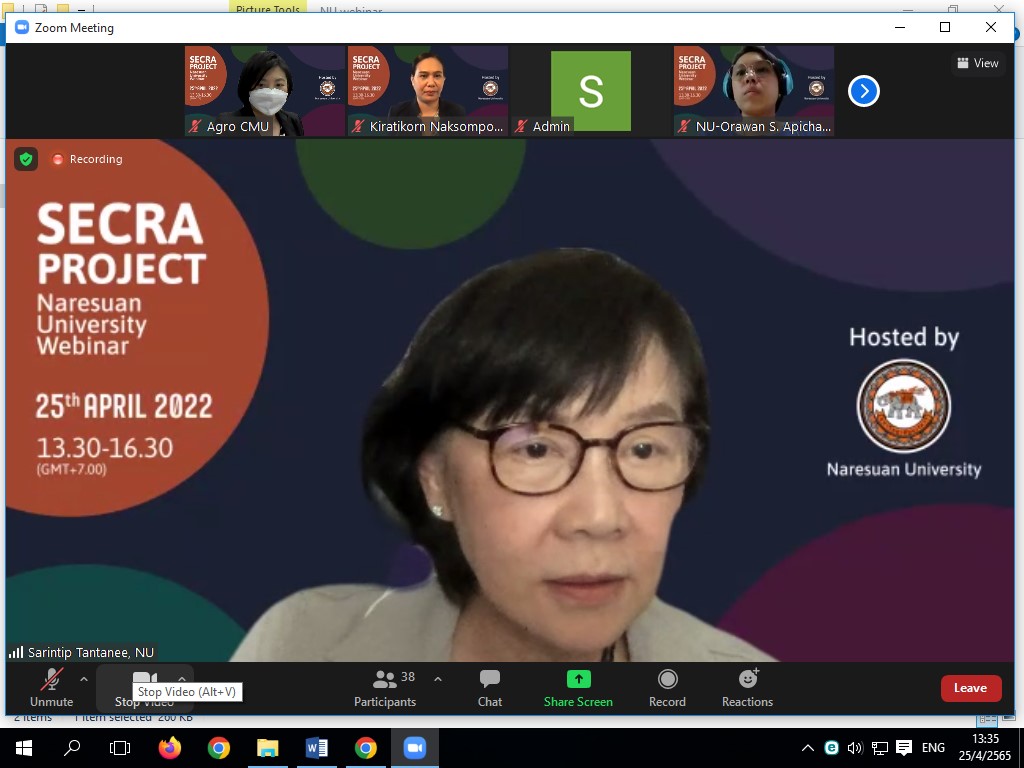Select Kiratikorn Naksompo participant thumbnail
Screen dimensions: 1024x768
pyautogui.click(x=428, y=91)
